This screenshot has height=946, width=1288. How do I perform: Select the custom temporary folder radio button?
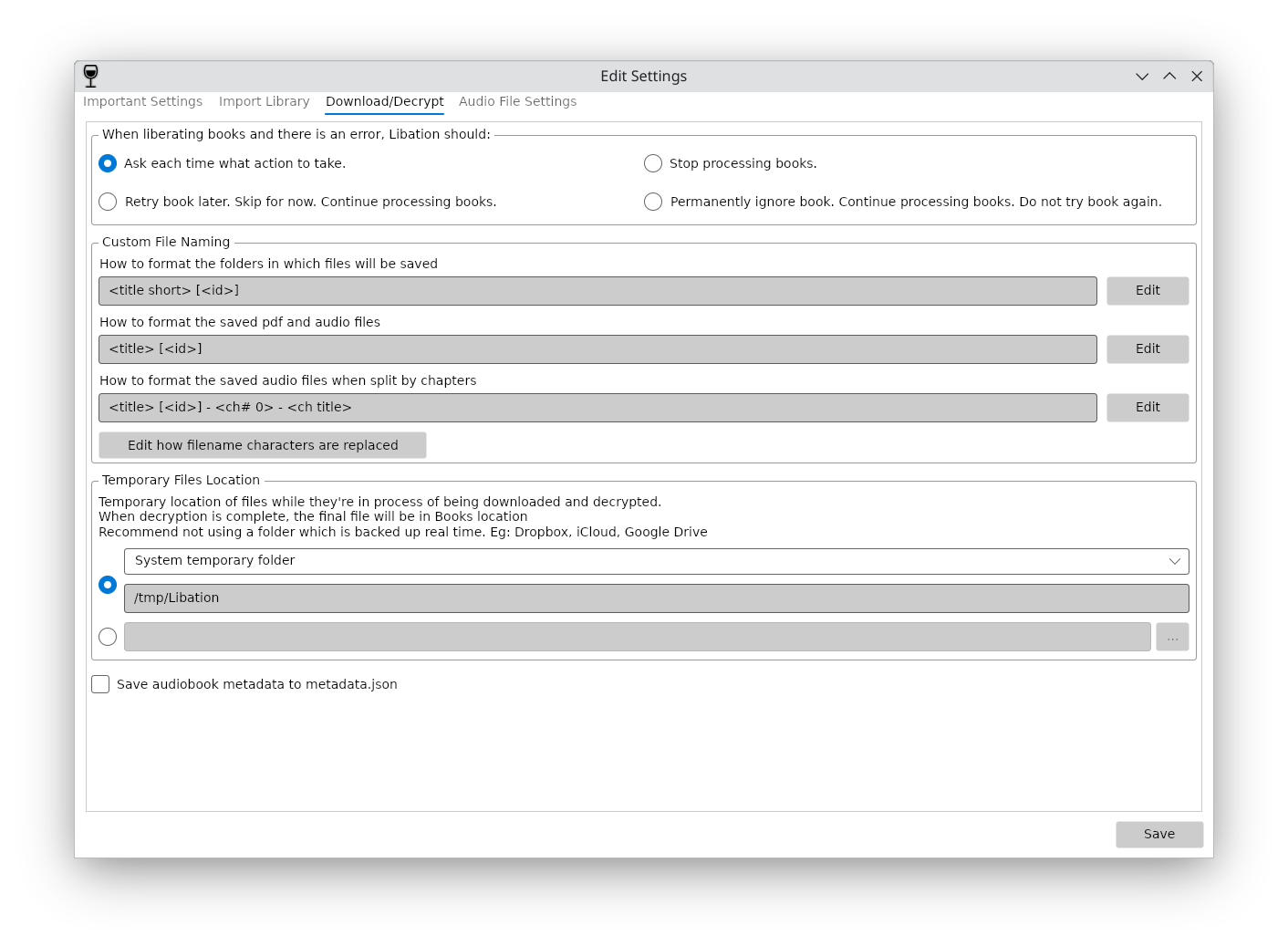(x=108, y=637)
